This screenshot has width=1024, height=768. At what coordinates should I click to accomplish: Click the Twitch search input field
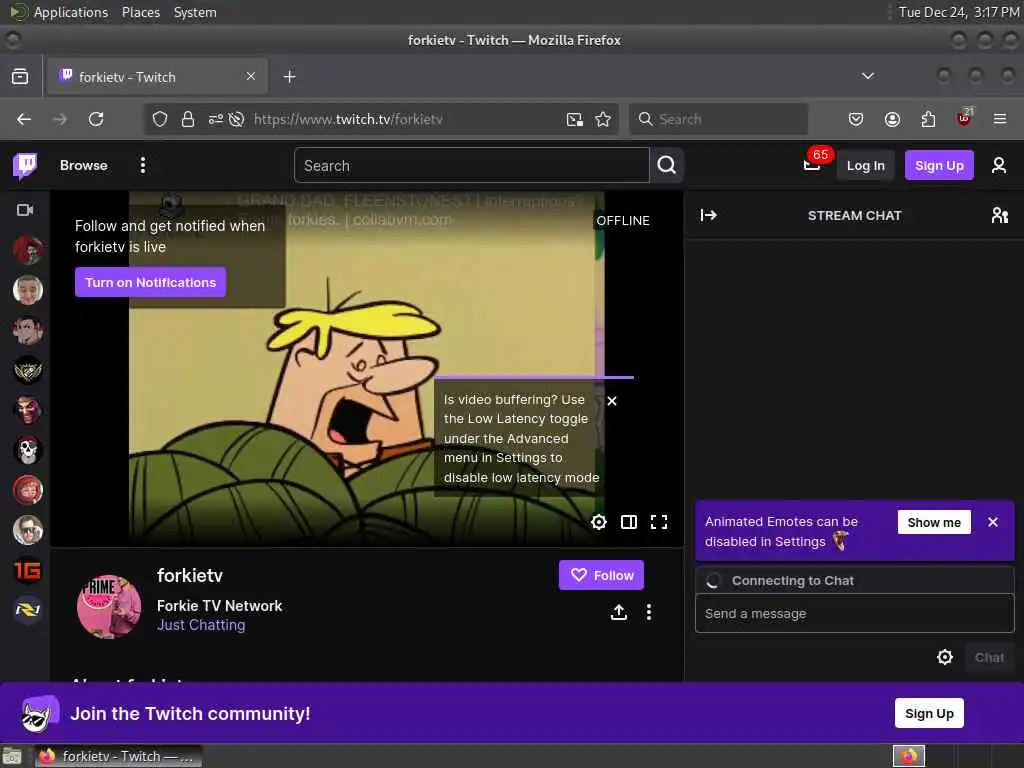[472, 165]
